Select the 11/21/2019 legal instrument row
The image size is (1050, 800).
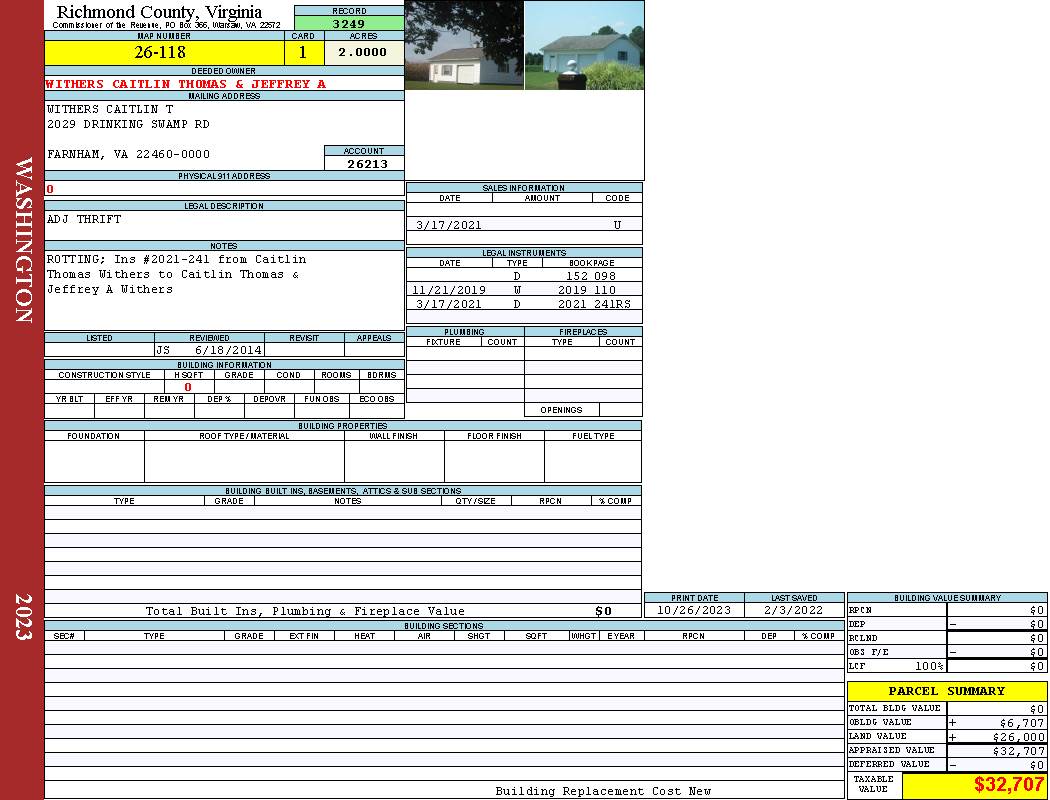pyautogui.click(x=523, y=290)
